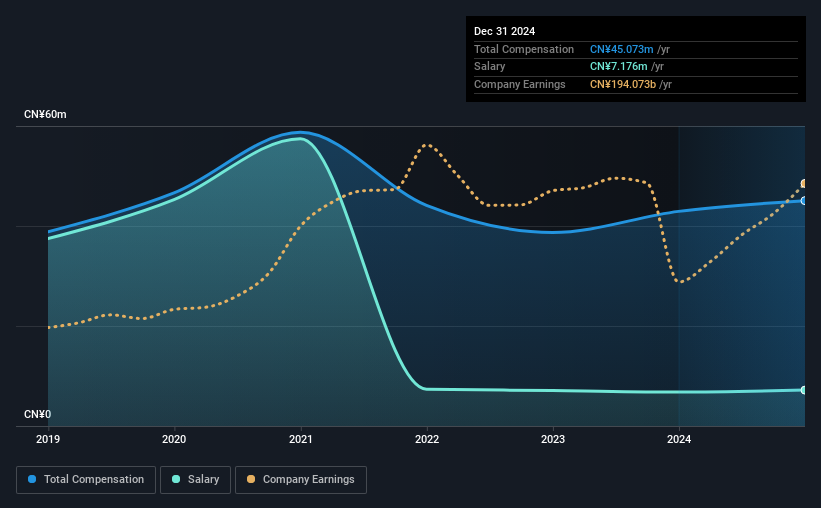Click the CN¥7.176m salary value
Image resolution: width=821 pixels, height=508 pixels.
point(618,67)
